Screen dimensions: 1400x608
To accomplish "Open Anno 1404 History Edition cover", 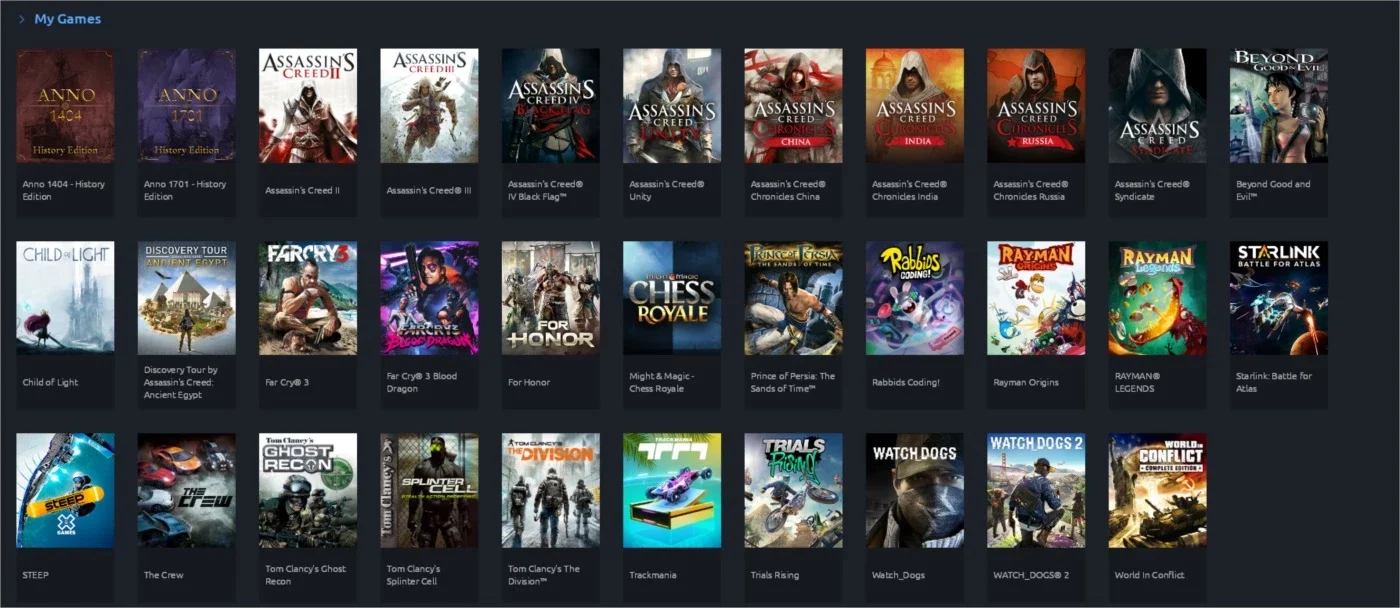I will point(65,106).
